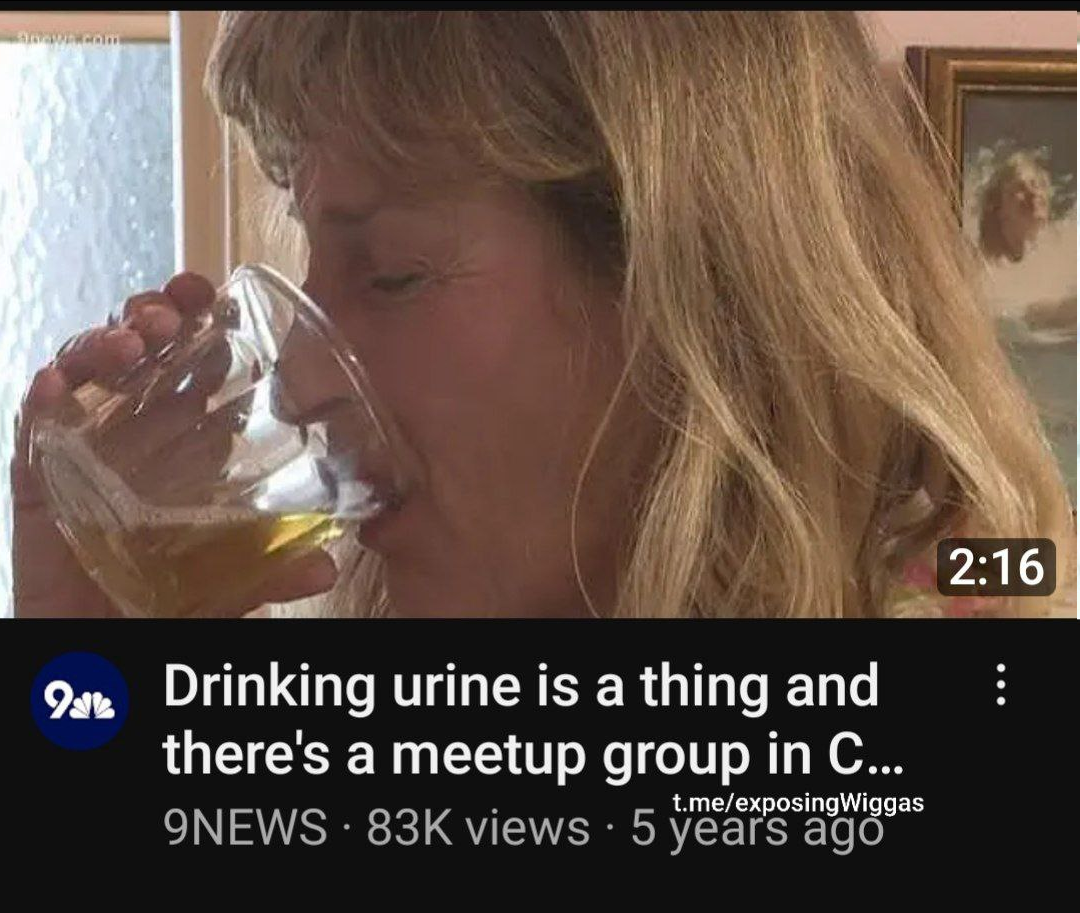This screenshot has width=1080, height=913.
Task: Click the 2:16 duration badge
Action: click(x=996, y=567)
